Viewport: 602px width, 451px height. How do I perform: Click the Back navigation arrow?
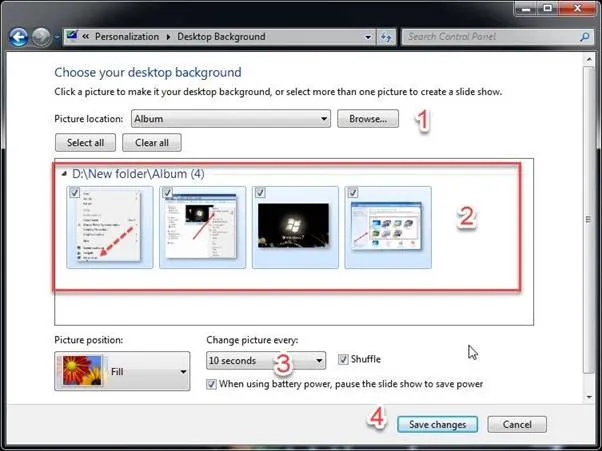tap(18, 37)
